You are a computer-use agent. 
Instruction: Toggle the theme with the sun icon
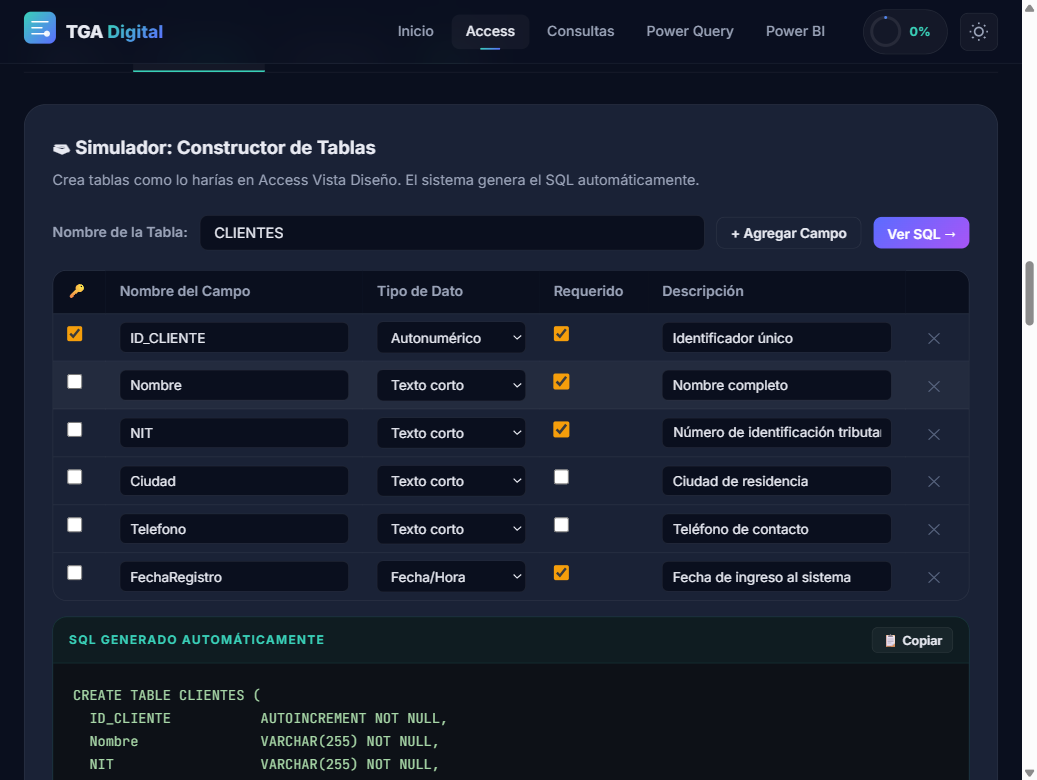tap(978, 31)
